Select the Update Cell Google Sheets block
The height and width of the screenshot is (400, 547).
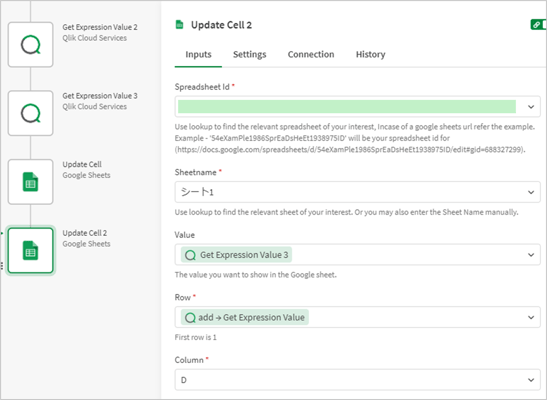(x=31, y=182)
